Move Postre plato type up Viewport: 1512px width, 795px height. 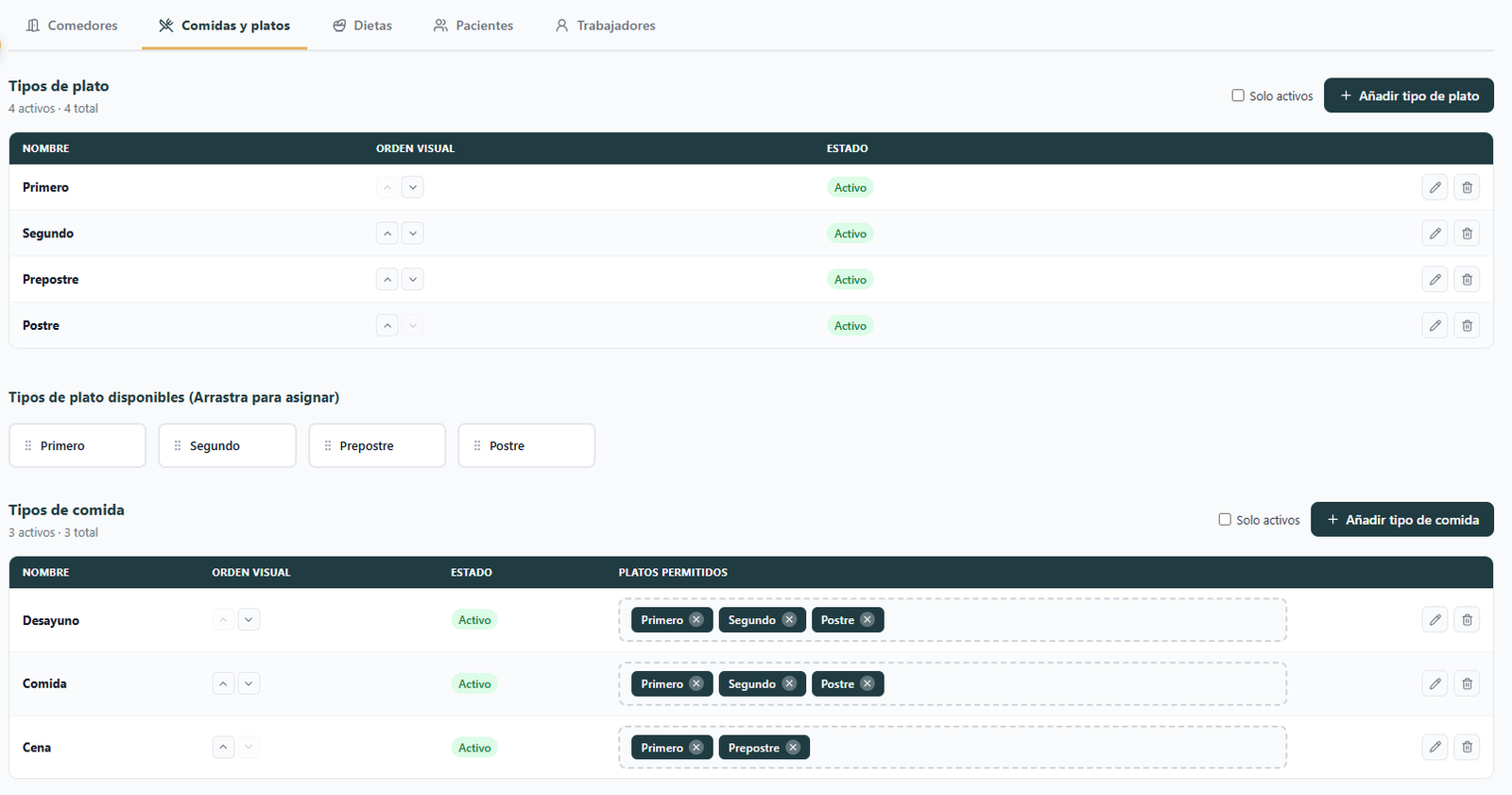(387, 325)
